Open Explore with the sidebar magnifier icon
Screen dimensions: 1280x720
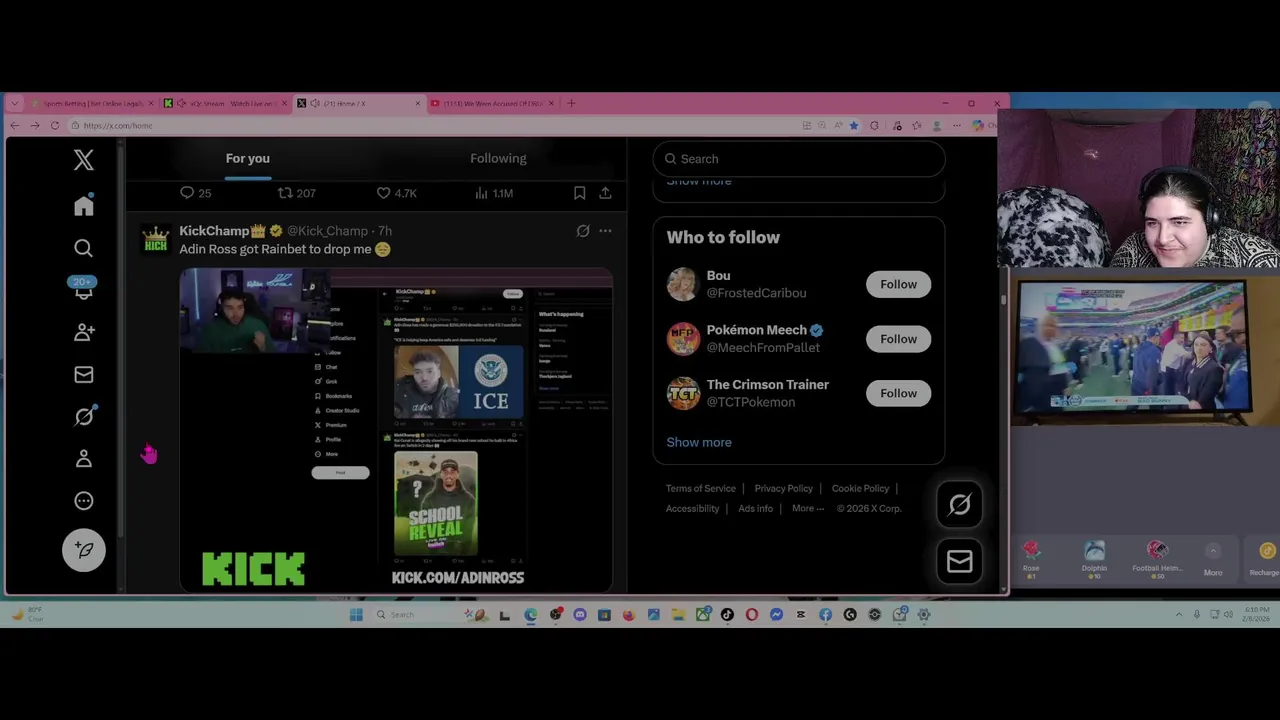[84, 248]
